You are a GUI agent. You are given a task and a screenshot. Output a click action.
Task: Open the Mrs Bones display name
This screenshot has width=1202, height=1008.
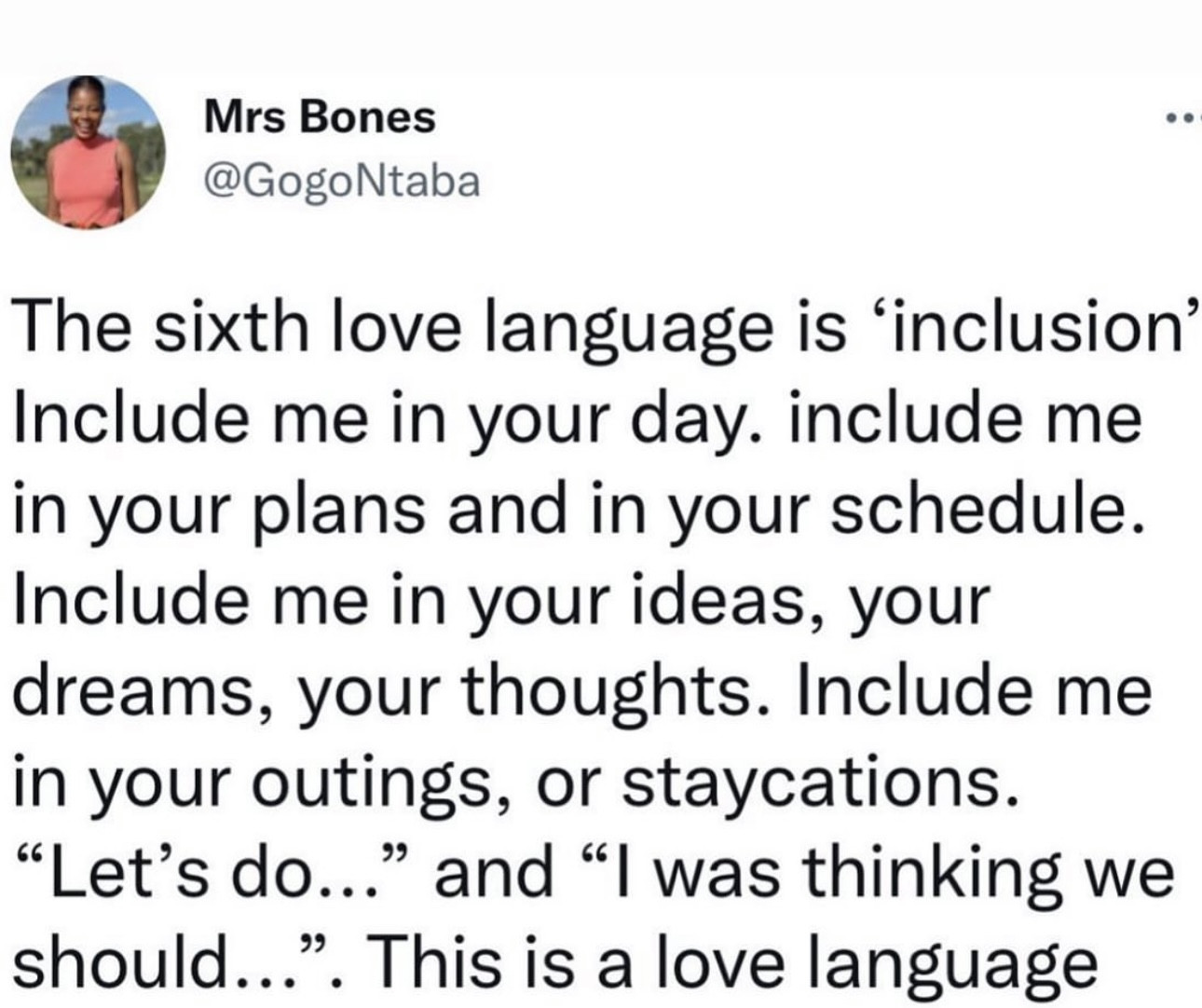[x=319, y=116]
